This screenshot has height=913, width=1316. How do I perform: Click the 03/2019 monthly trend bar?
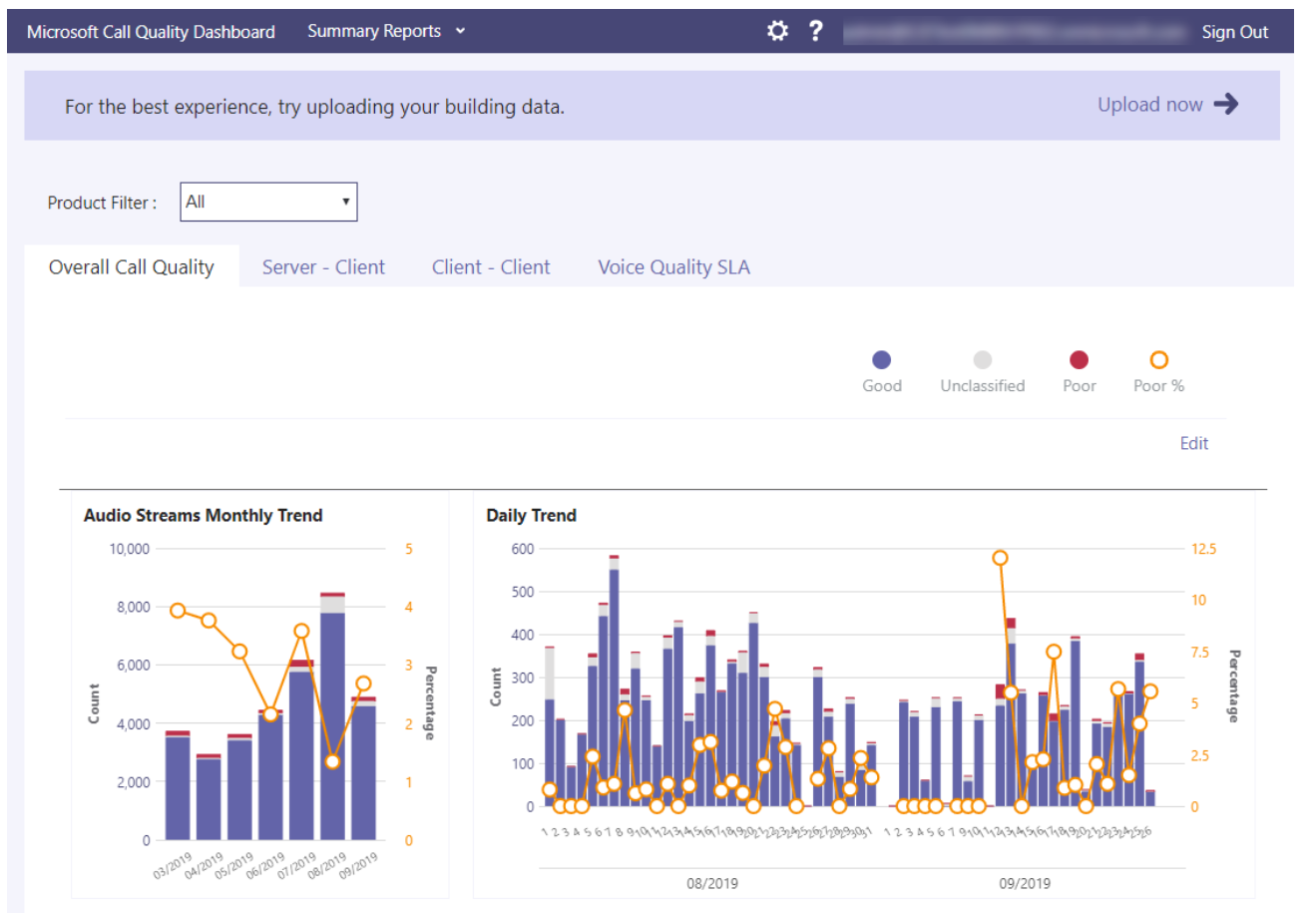coord(178,785)
